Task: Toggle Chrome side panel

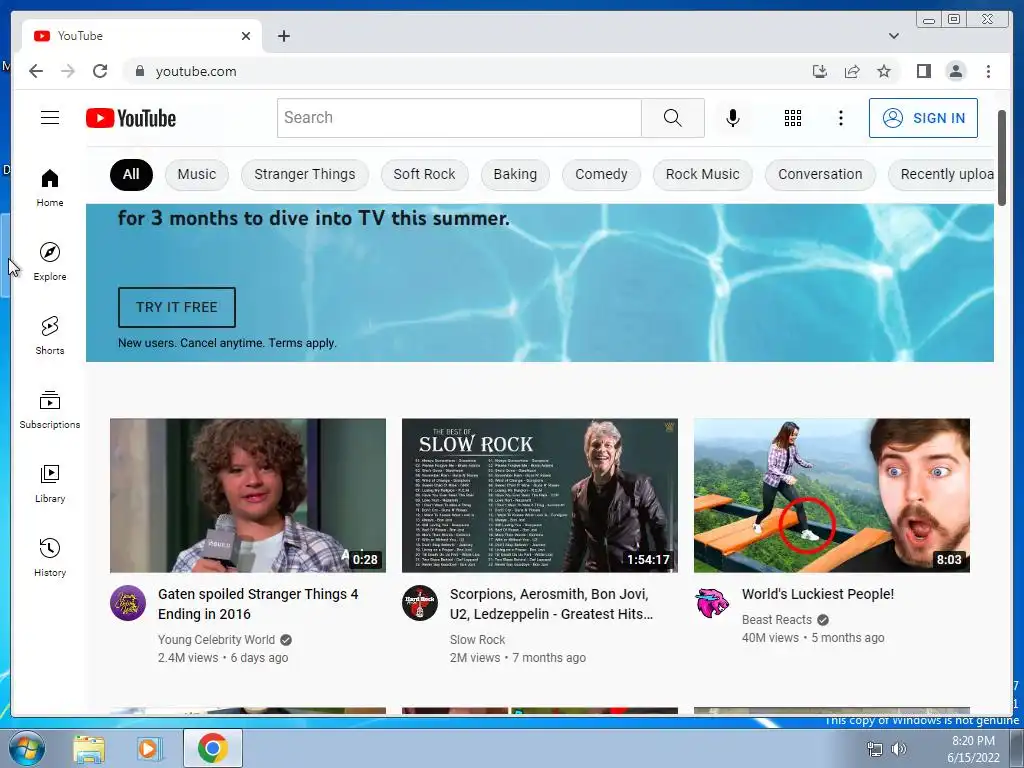Action: 923,71
